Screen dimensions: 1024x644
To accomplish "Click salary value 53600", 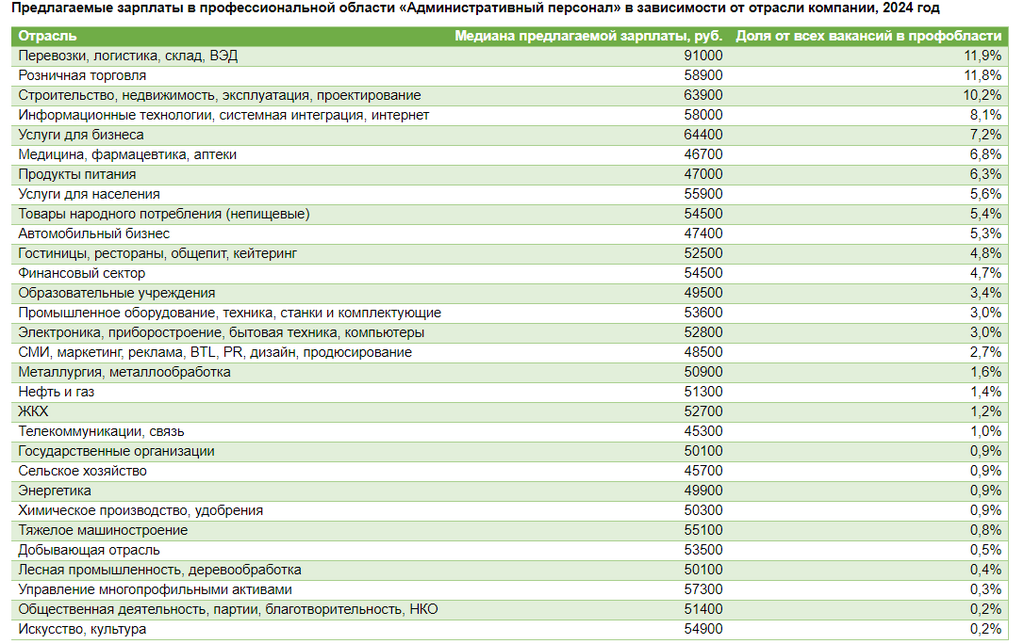I will tap(703, 313).
